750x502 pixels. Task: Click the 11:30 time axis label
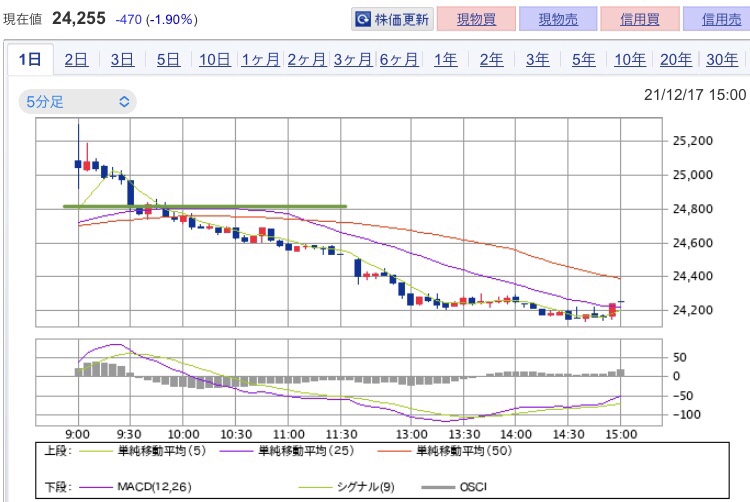click(342, 434)
